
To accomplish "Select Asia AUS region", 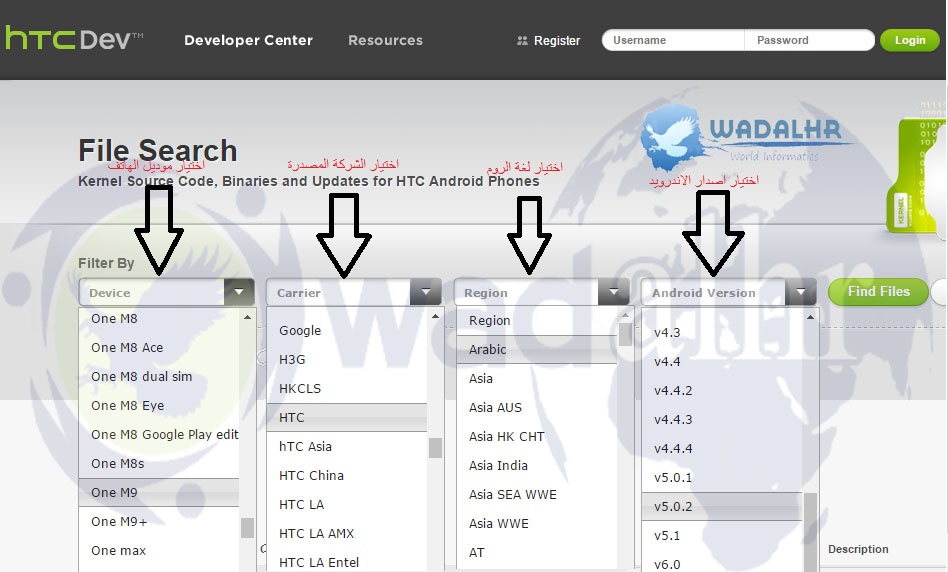I will tap(537, 408).
